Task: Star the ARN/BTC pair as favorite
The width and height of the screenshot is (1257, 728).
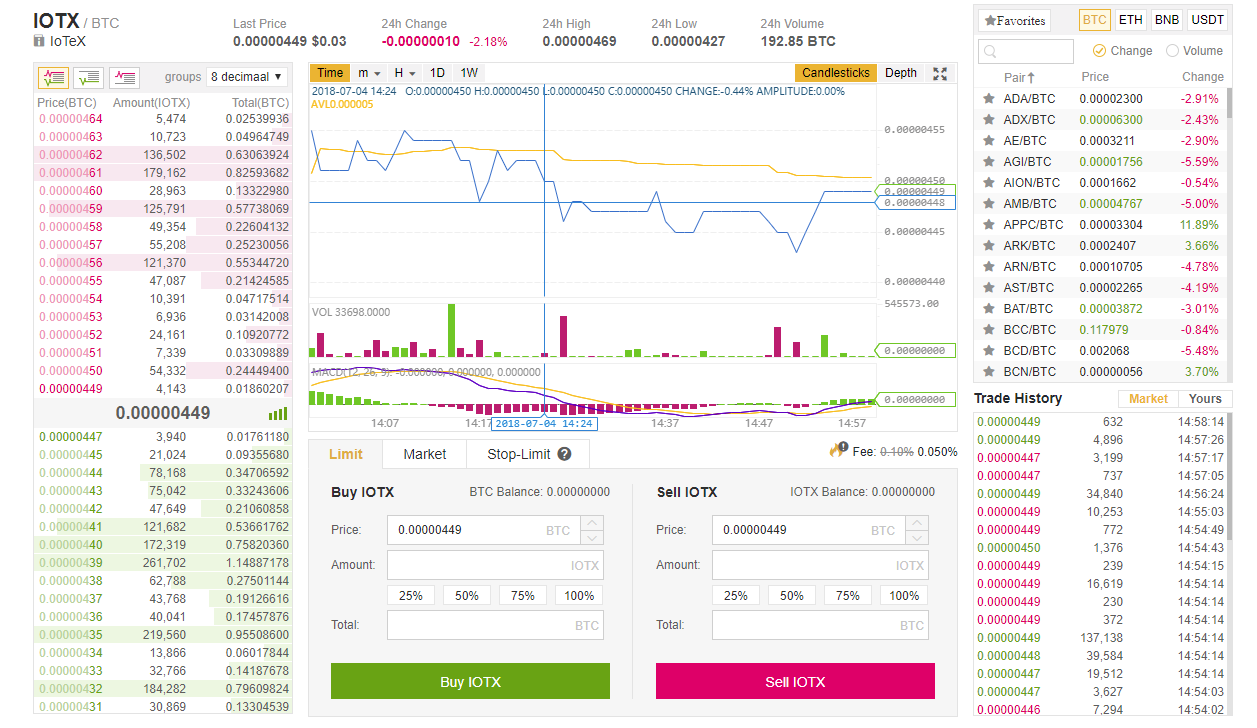Action: coord(989,267)
